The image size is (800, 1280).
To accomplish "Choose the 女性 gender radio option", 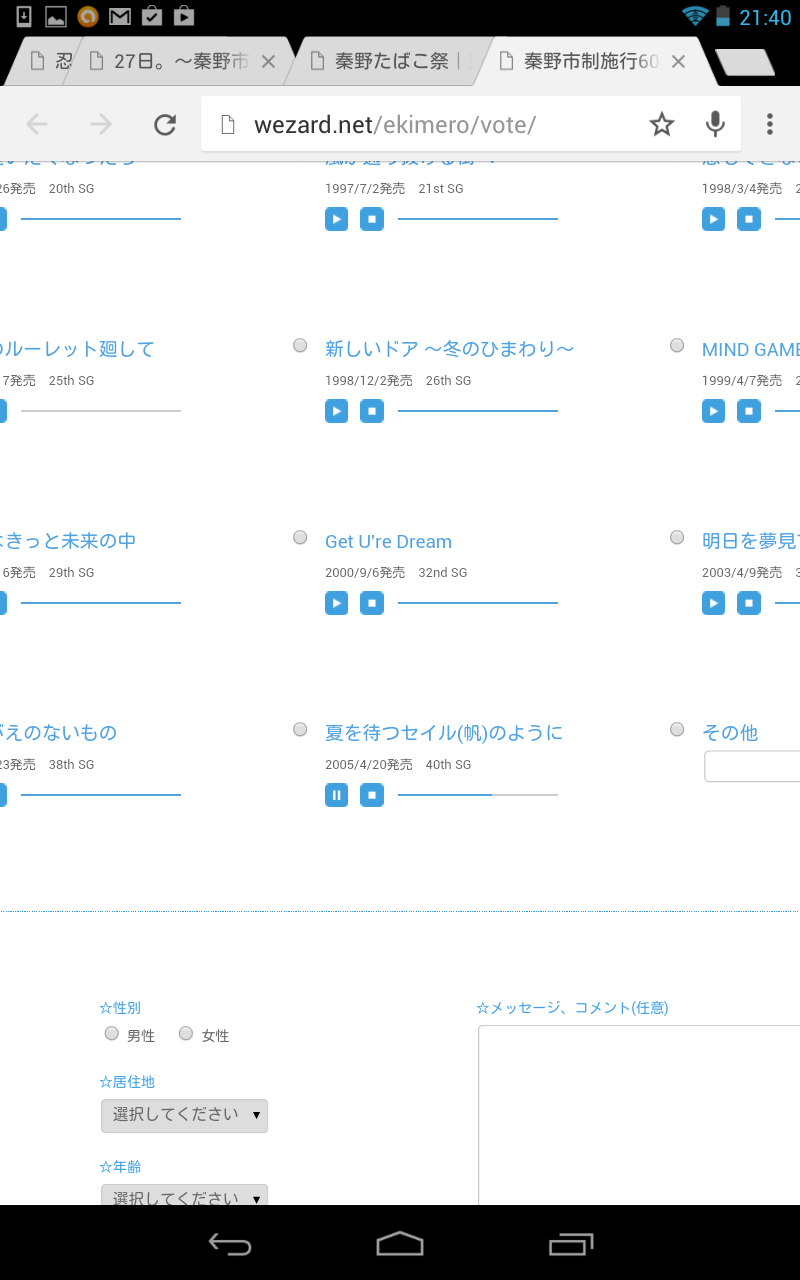I will pos(186,1034).
